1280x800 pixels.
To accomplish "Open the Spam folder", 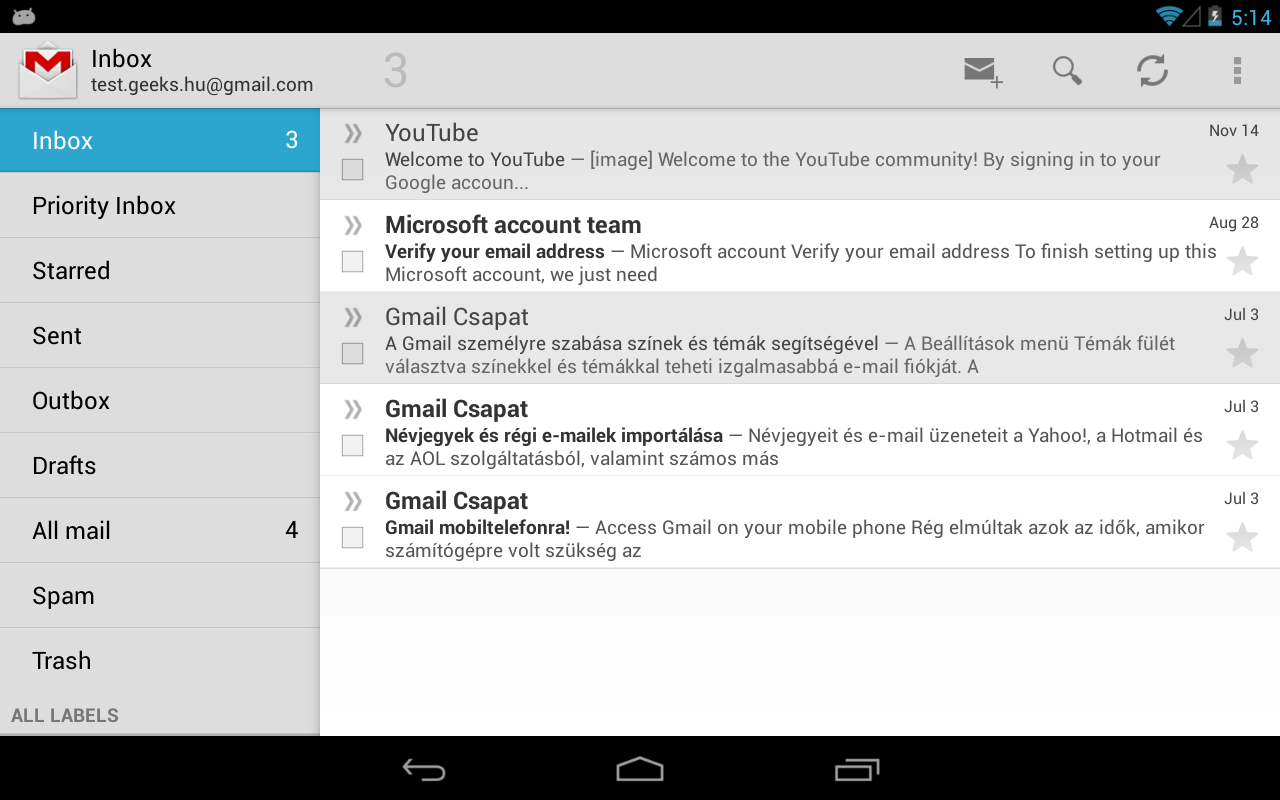I will coord(160,595).
